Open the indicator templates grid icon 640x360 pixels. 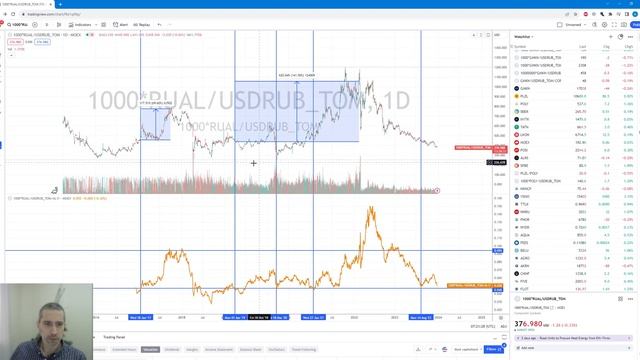(x=104, y=25)
